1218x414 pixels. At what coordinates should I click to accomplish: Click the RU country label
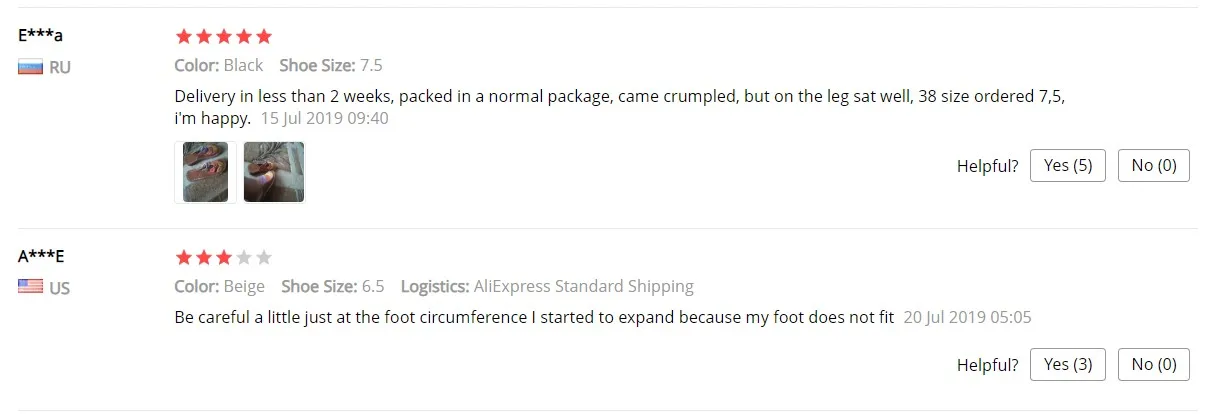60,68
